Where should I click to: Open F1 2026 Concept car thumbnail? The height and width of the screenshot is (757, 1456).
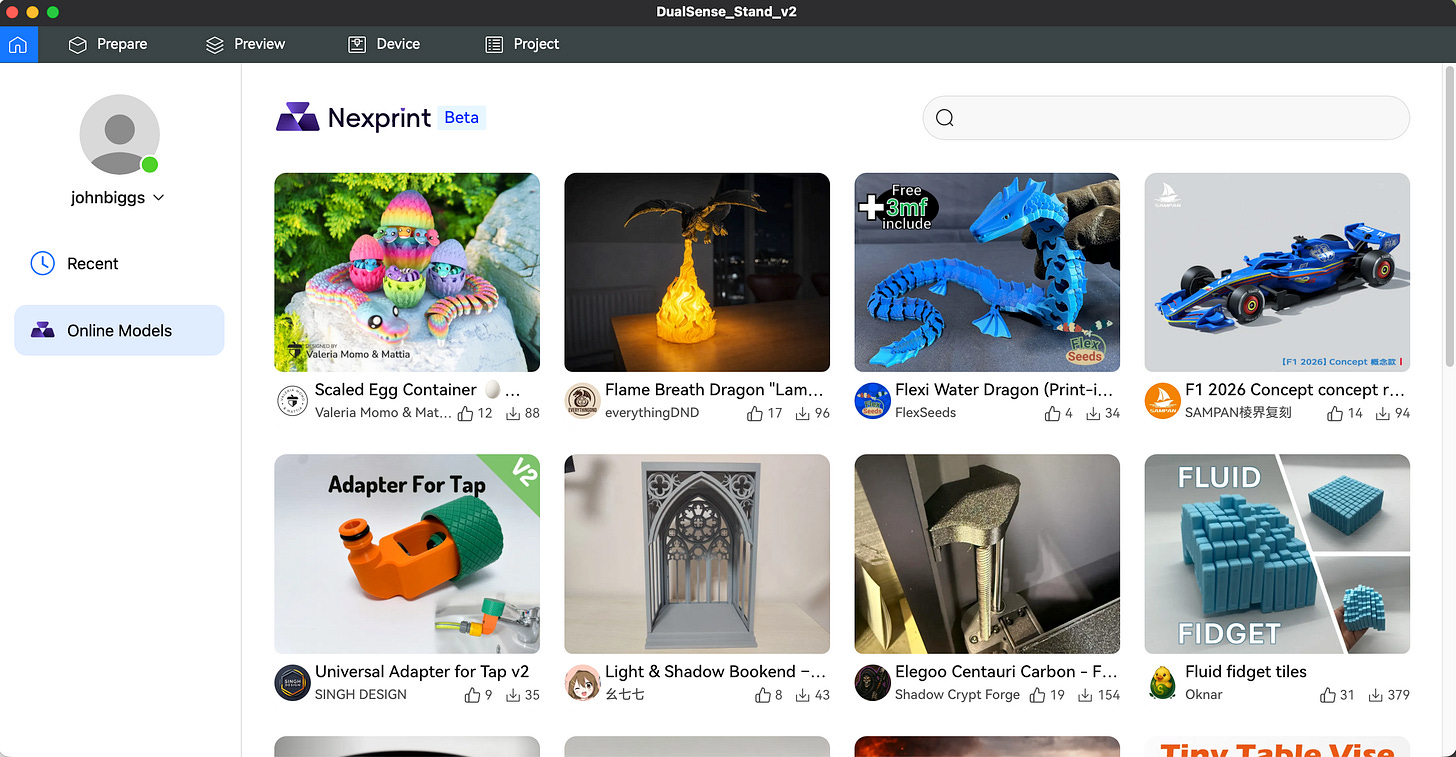pos(1277,272)
